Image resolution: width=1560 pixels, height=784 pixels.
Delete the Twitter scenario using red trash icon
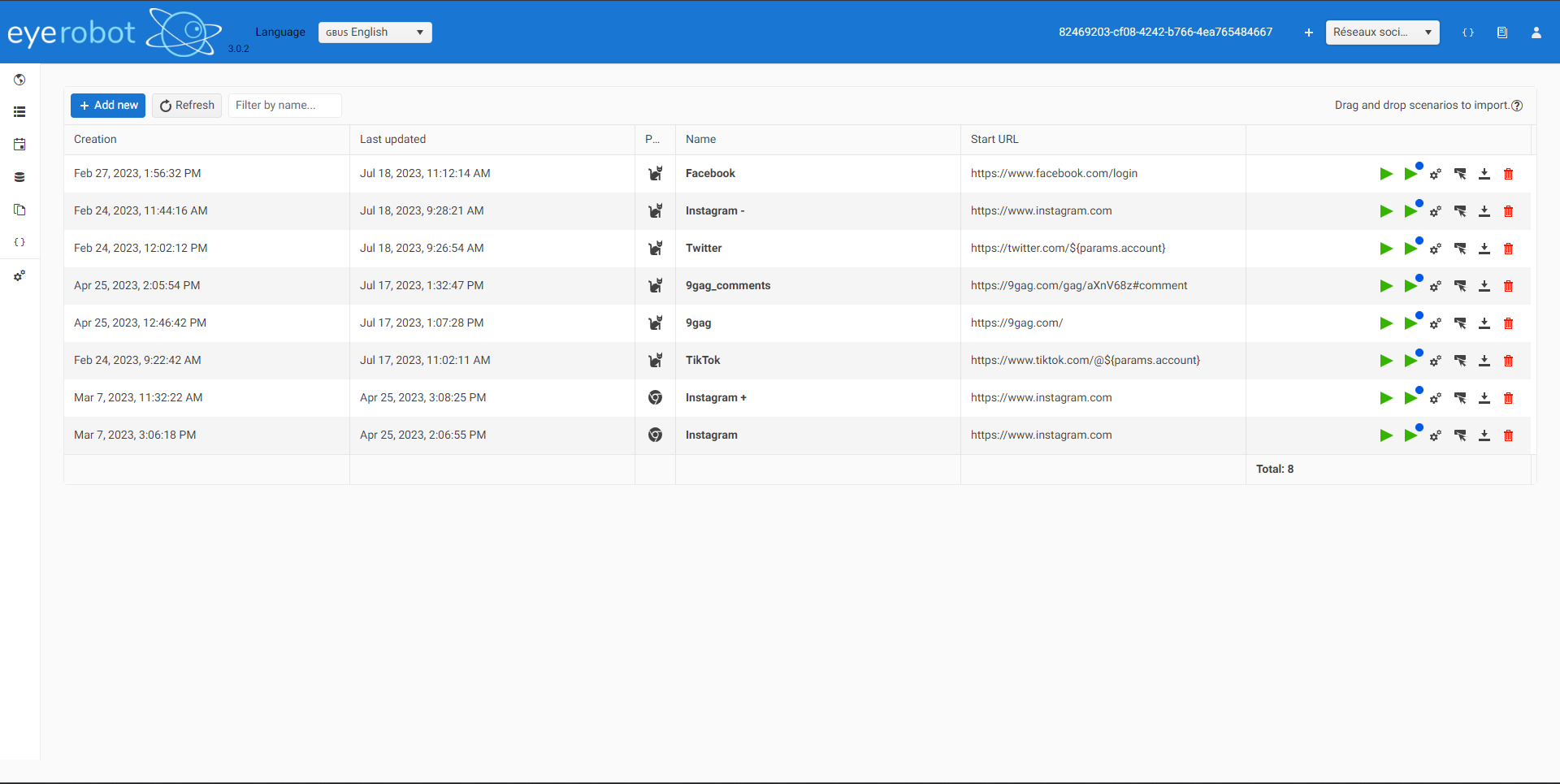(1509, 248)
